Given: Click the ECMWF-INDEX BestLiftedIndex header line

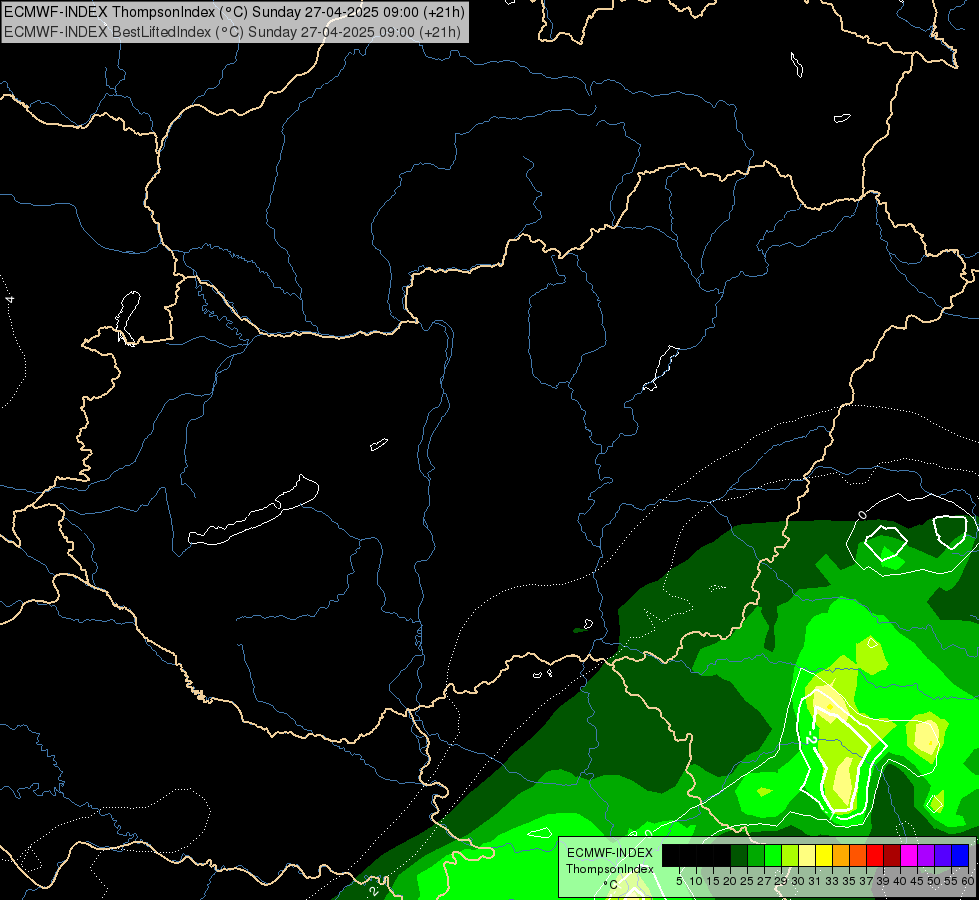Looking at the screenshot, I should (x=232, y=32).
